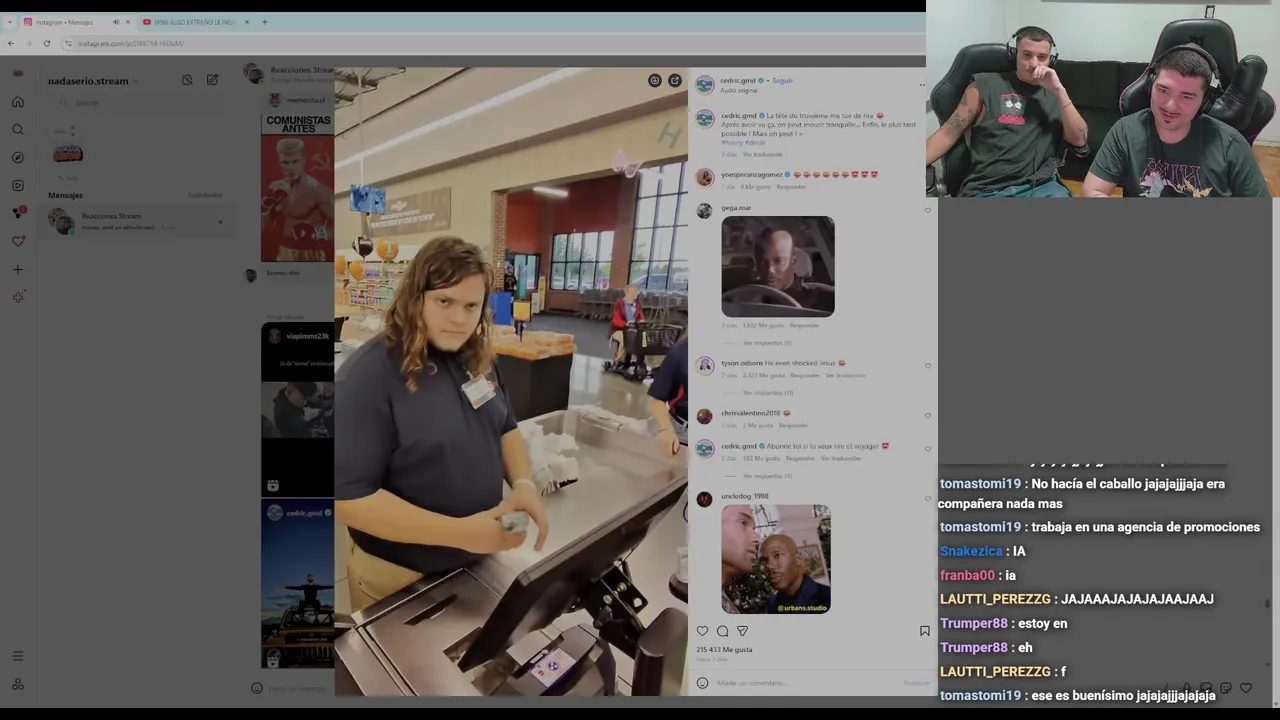Open Messages icon with red badge

[x=18, y=213]
